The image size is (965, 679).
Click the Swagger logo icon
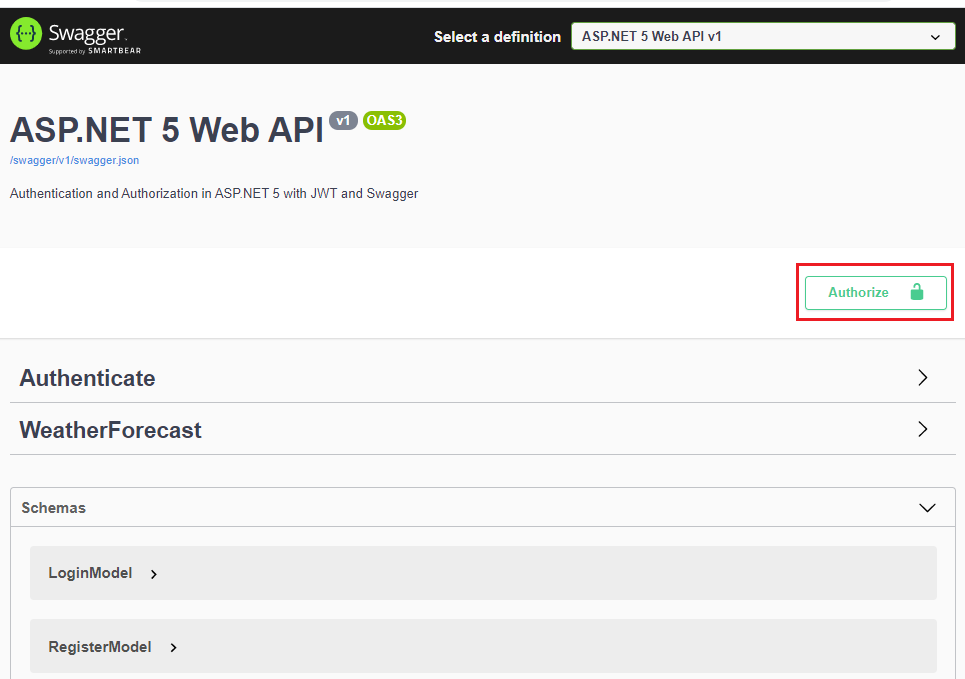tap(26, 35)
